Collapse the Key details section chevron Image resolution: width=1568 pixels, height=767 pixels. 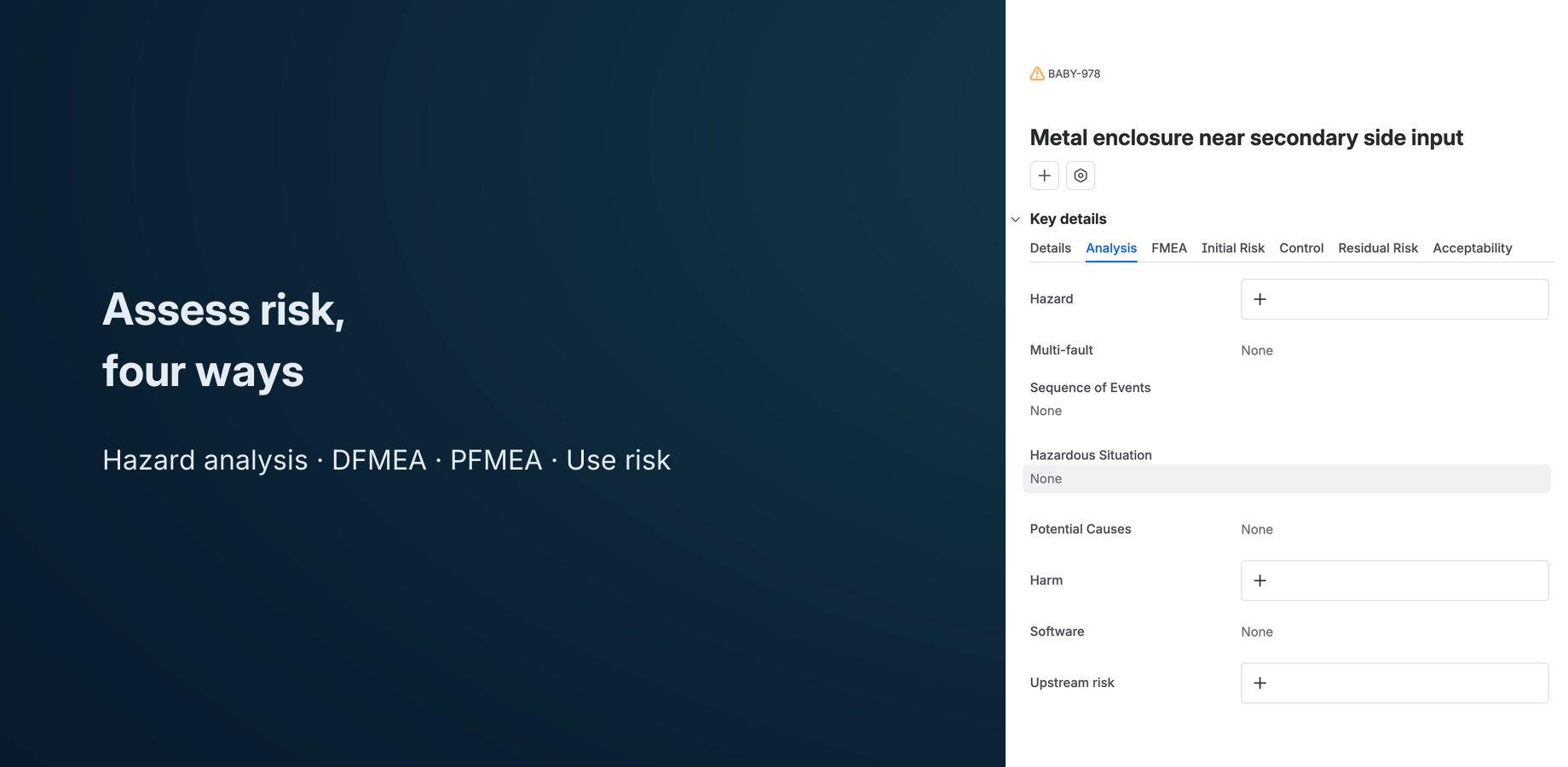coord(1016,220)
